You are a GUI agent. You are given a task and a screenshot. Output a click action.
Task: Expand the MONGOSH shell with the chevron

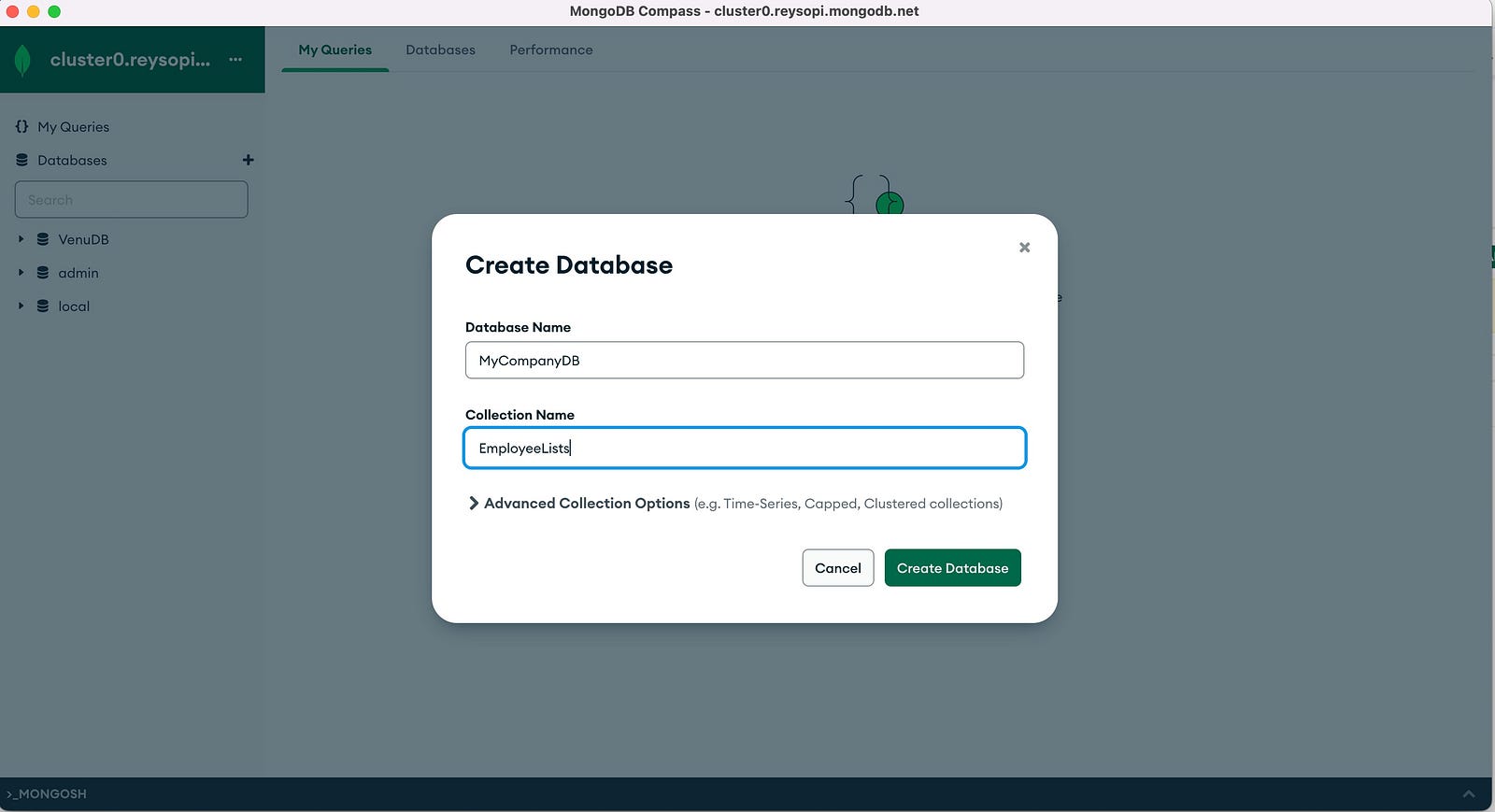click(1469, 793)
